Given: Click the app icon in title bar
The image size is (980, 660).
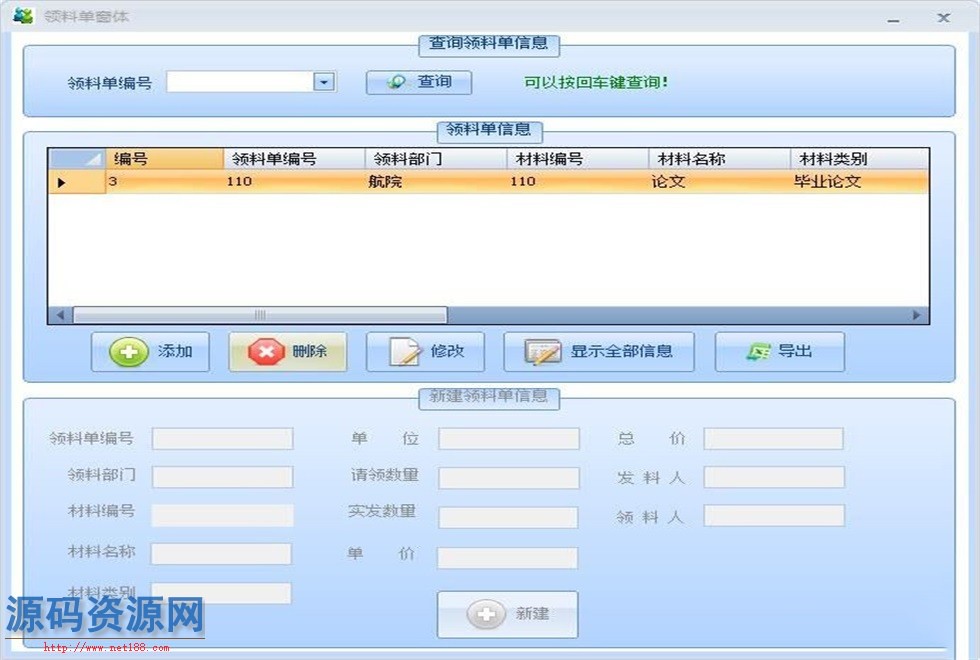Looking at the screenshot, I should pyautogui.click(x=23, y=17).
